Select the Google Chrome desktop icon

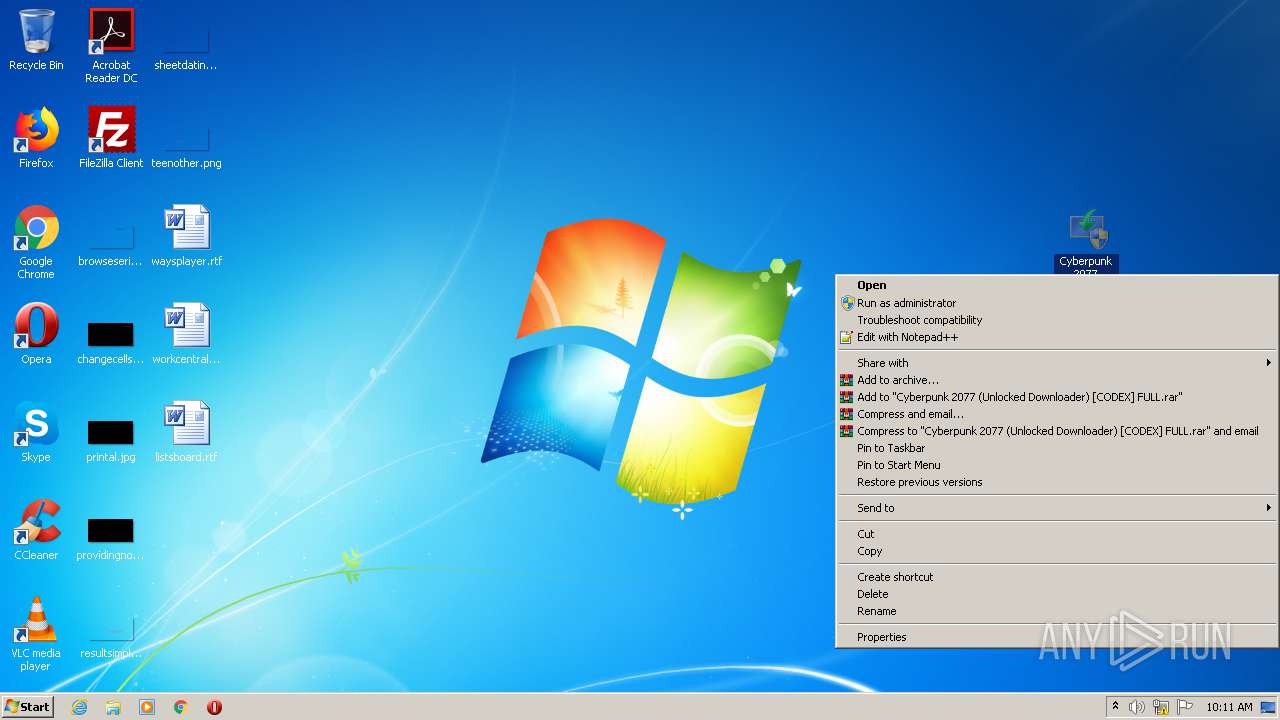(36, 242)
